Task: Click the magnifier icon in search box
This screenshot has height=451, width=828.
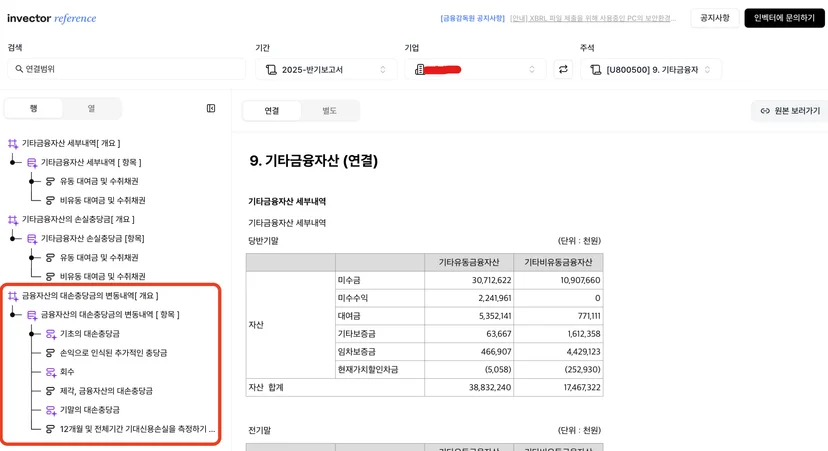Action: click(19, 69)
